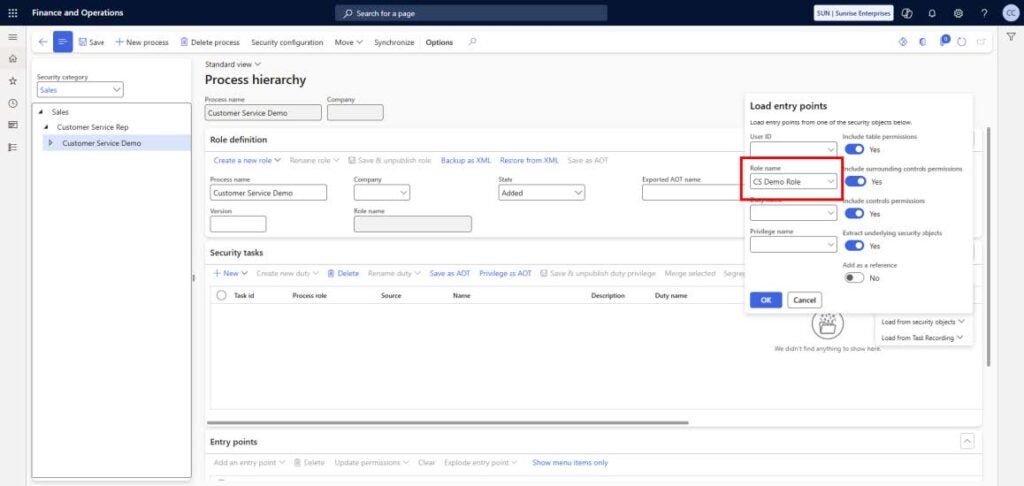
Task: Expand Customer Service Demo tree node arrow
Action: 51,142
